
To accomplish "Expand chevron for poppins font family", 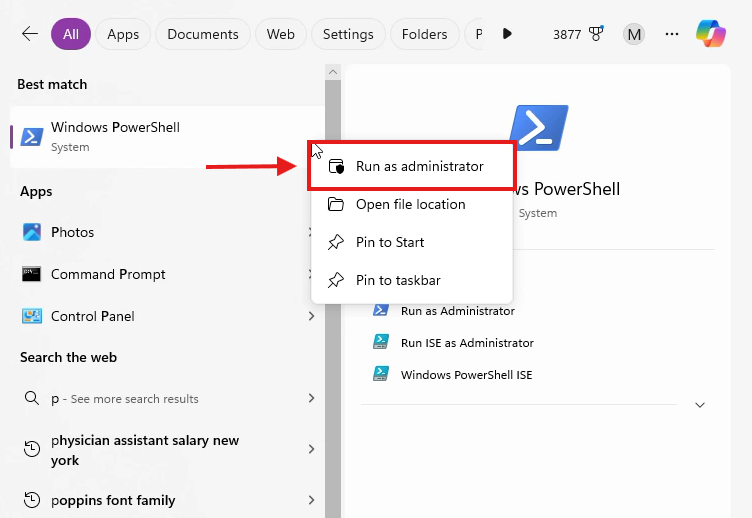I will tap(311, 500).
